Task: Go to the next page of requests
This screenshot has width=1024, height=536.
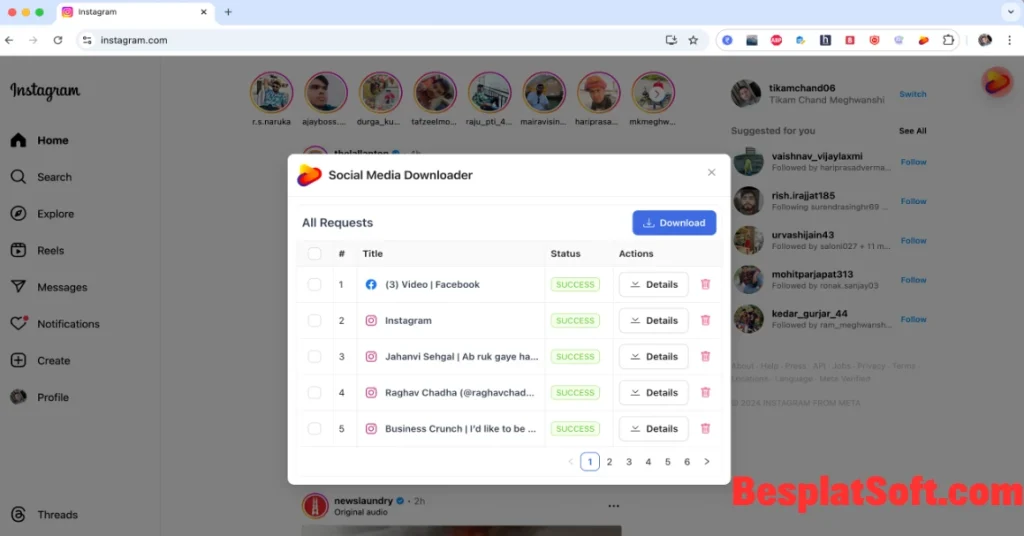Action: pyautogui.click(x=707, y=462)
